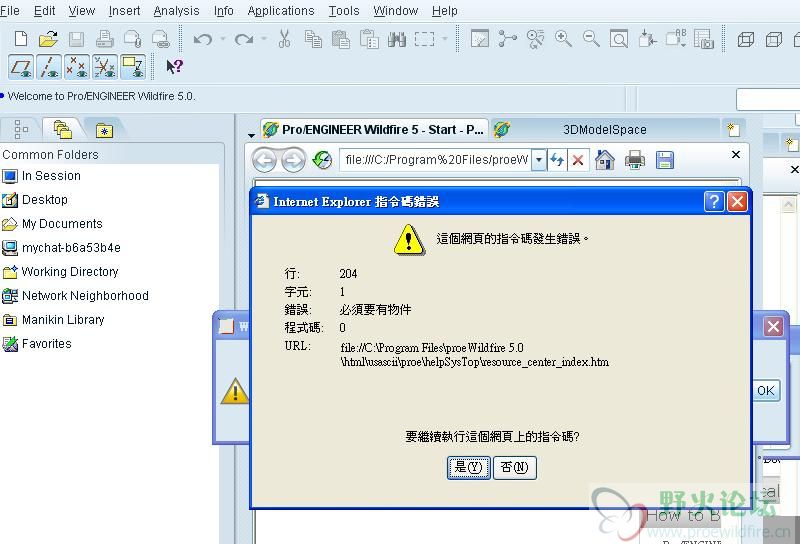Click the Redo arrow
Image resolution: width=800 pixels, height=550 pixels.
click(x=244, y=39)
